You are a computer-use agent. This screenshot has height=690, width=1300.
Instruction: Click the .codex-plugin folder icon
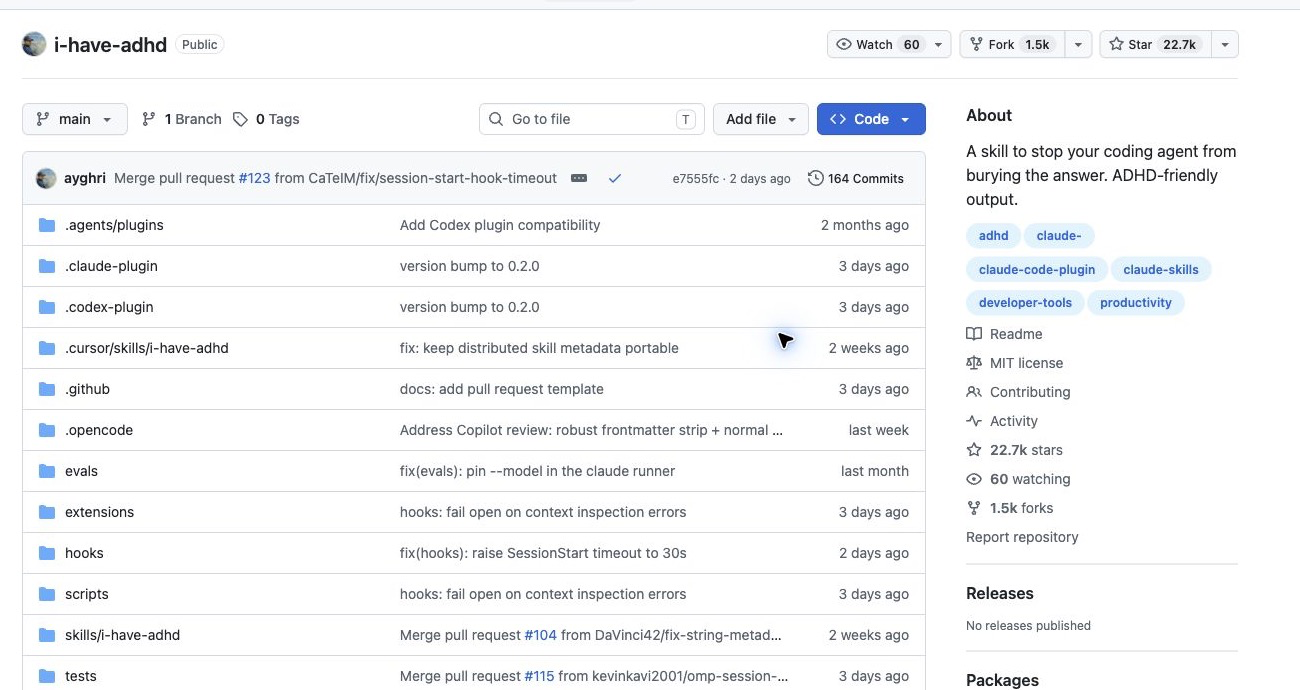pyautogui.click(x=47, y=307)
